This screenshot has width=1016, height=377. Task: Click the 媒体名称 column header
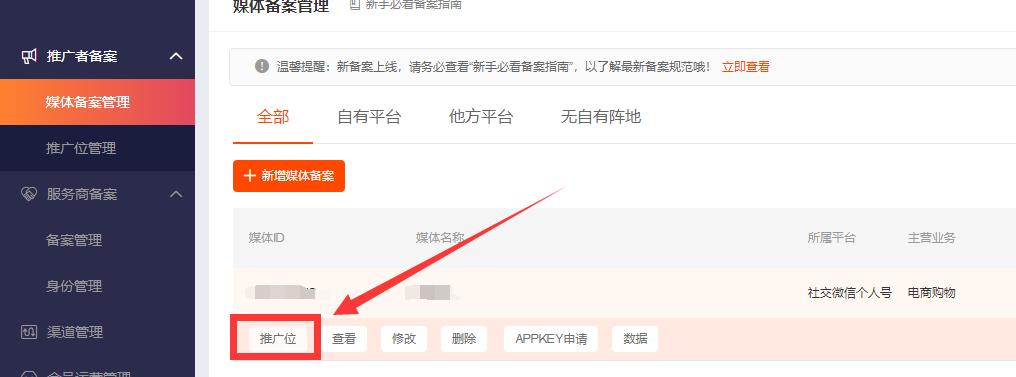tap(440, 238)
